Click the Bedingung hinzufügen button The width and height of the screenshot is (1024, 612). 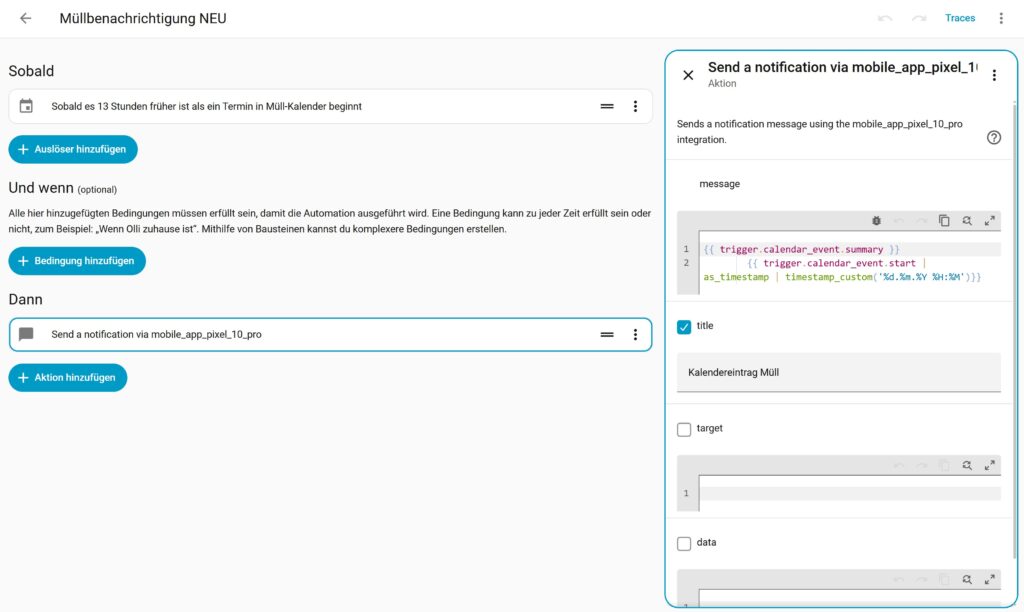77,261
